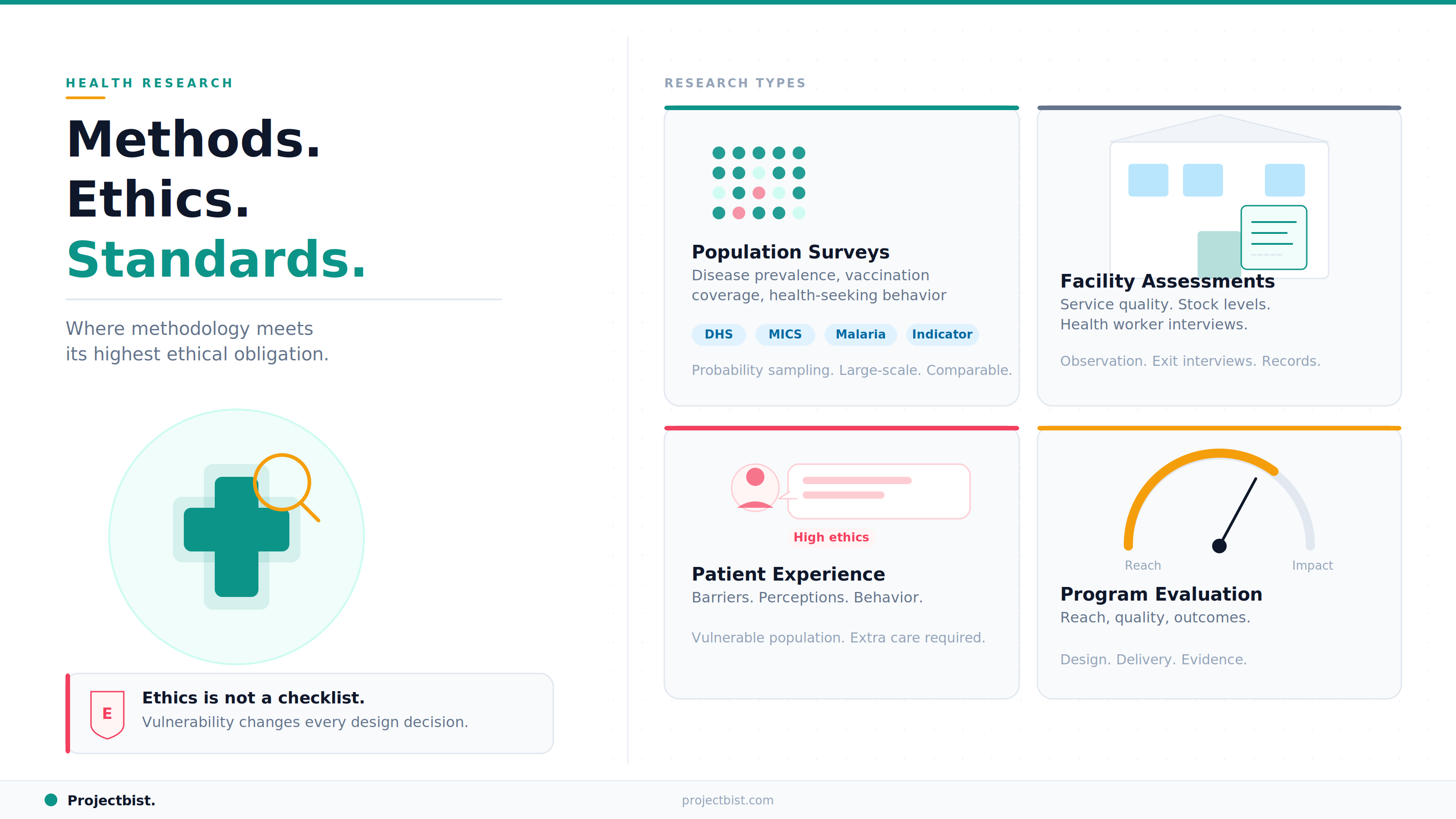Image resolution: width=1456 pixels, height=819 pixels.
Task: Click the pink speech bubble icon
Action: pyautogui.click(x=878, y=490)
